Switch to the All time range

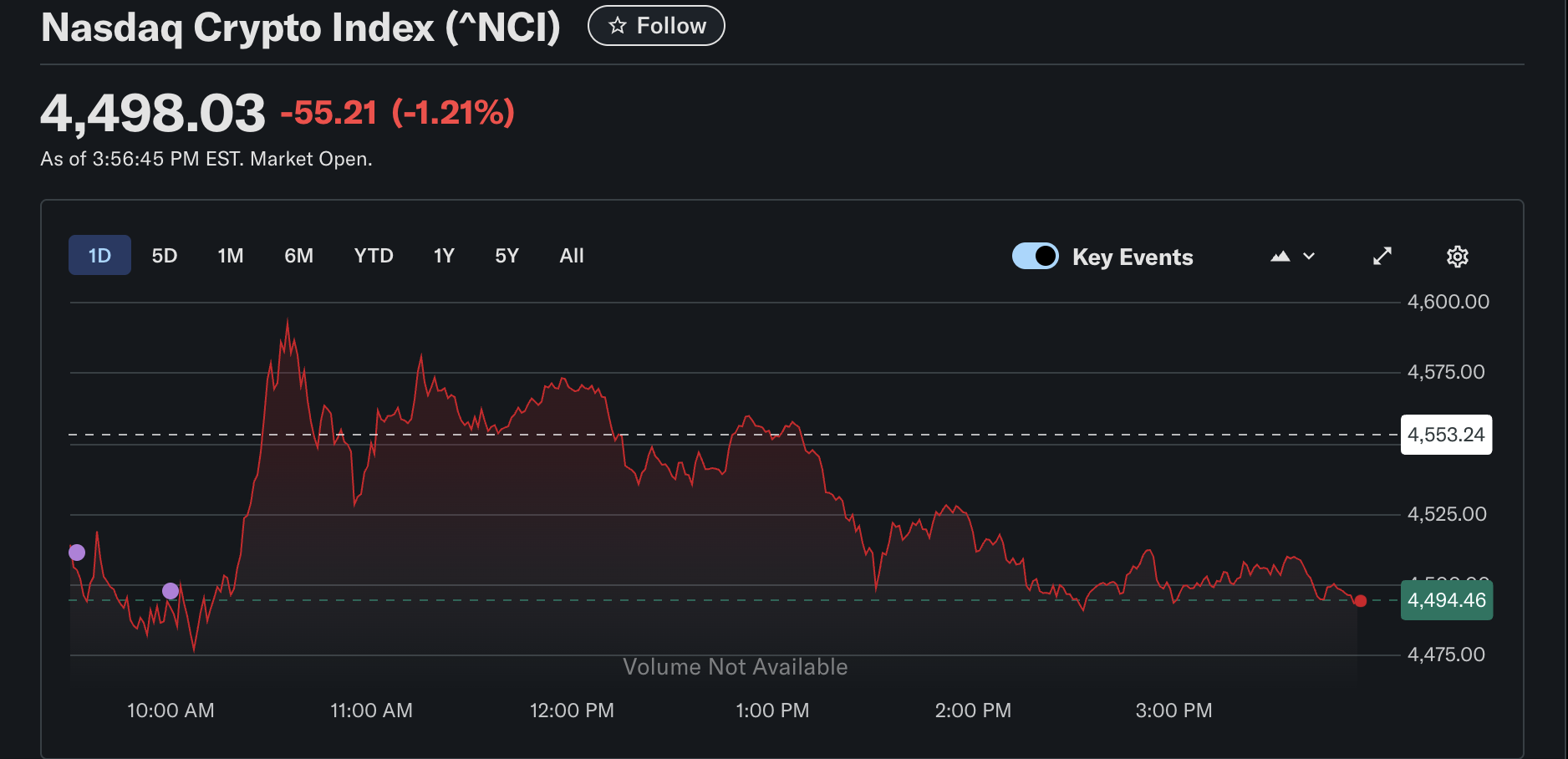click(x=572, y=256)
